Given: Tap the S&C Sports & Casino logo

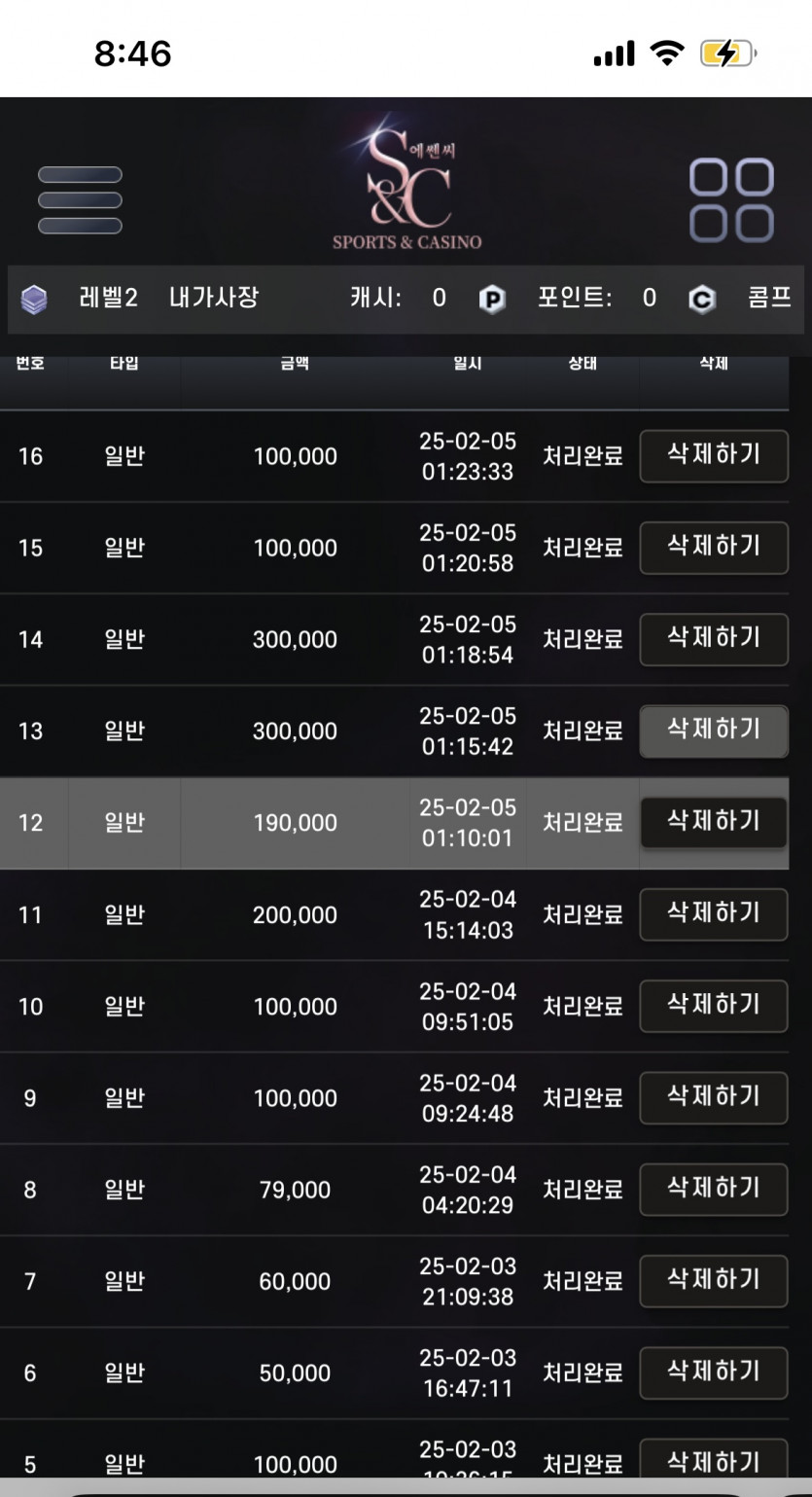Looking at the screenshot, I should click(406, 191).
